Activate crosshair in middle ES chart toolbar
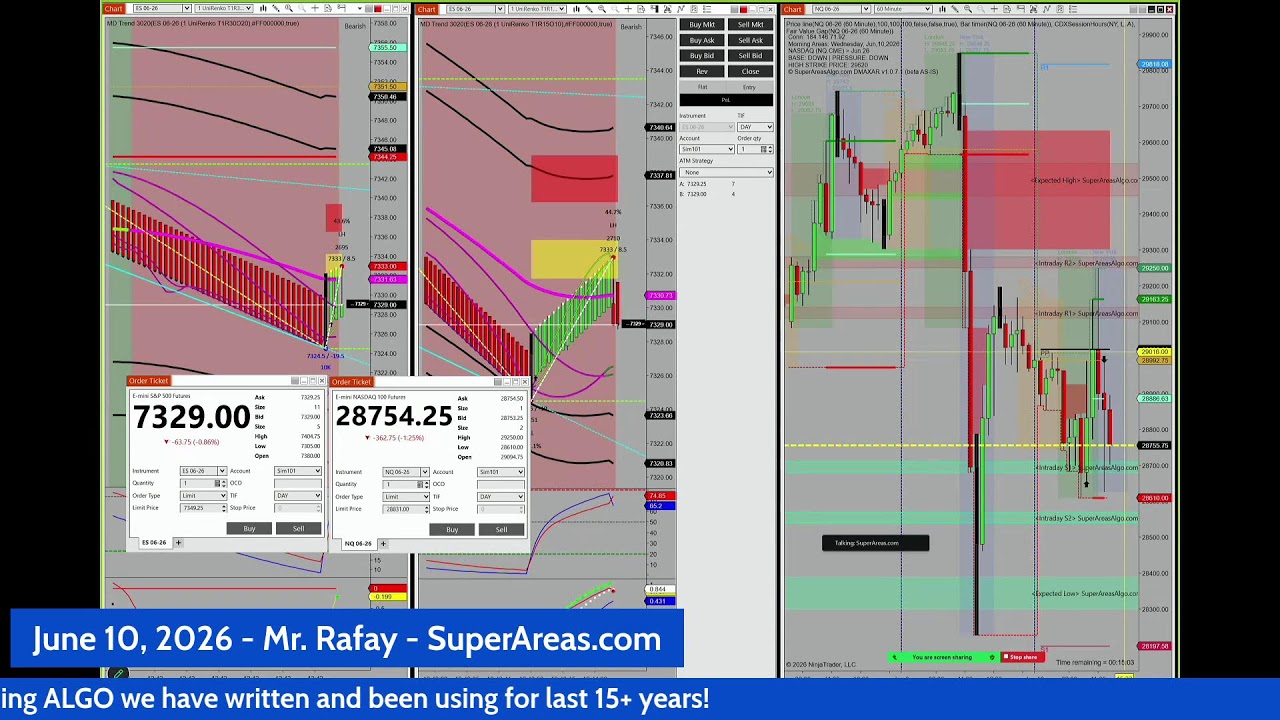 click(x=628, y=9)
